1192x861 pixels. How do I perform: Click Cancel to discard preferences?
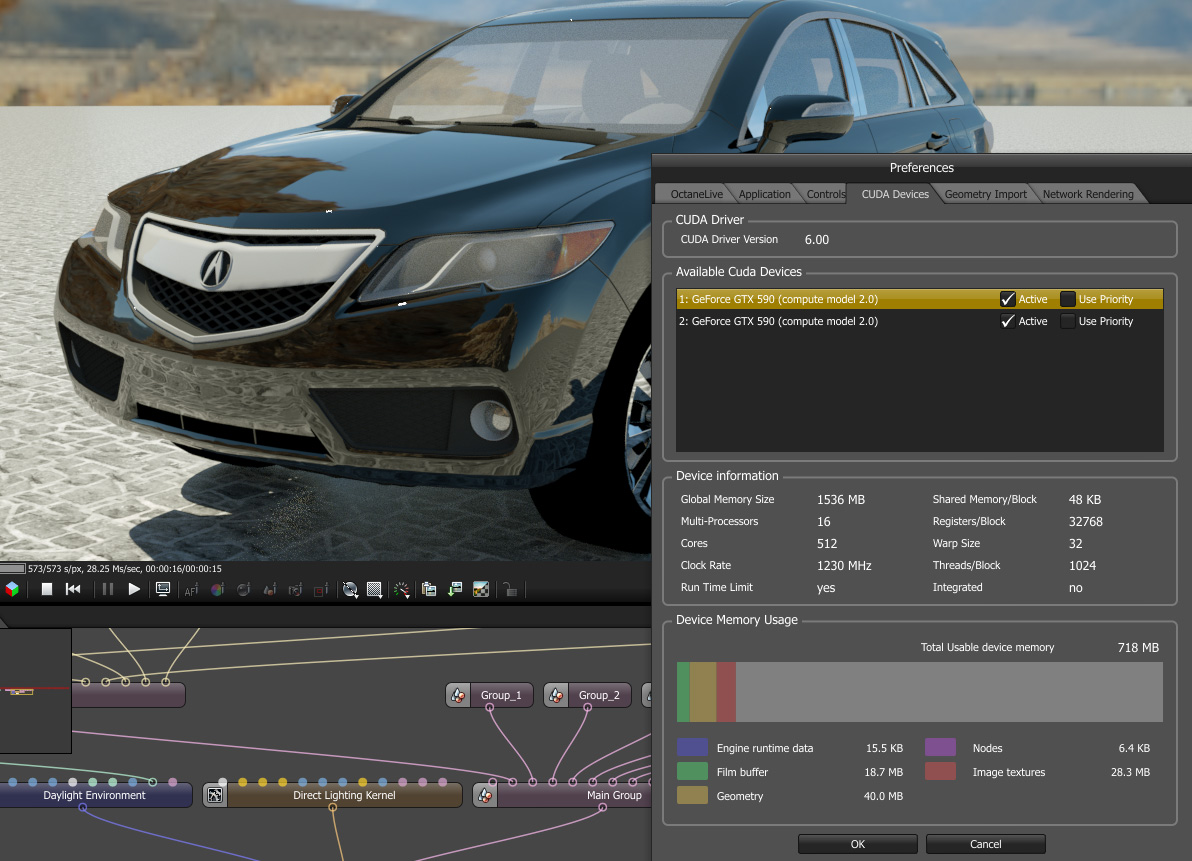(x=985, y=844)
